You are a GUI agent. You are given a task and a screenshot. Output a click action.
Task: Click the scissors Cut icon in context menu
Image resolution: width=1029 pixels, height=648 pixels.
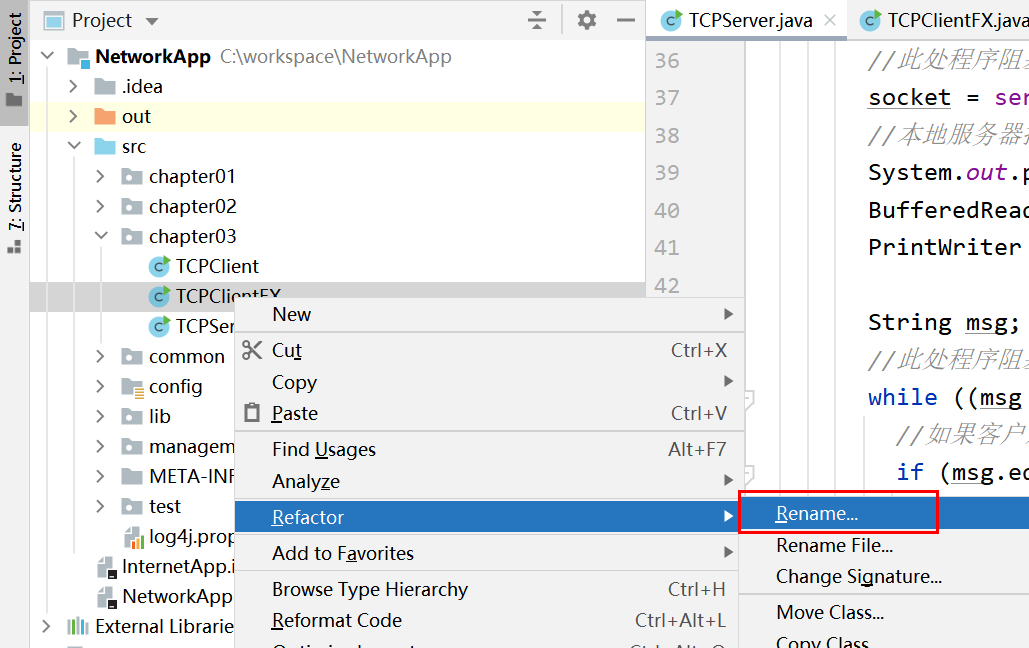coord(251,350)
